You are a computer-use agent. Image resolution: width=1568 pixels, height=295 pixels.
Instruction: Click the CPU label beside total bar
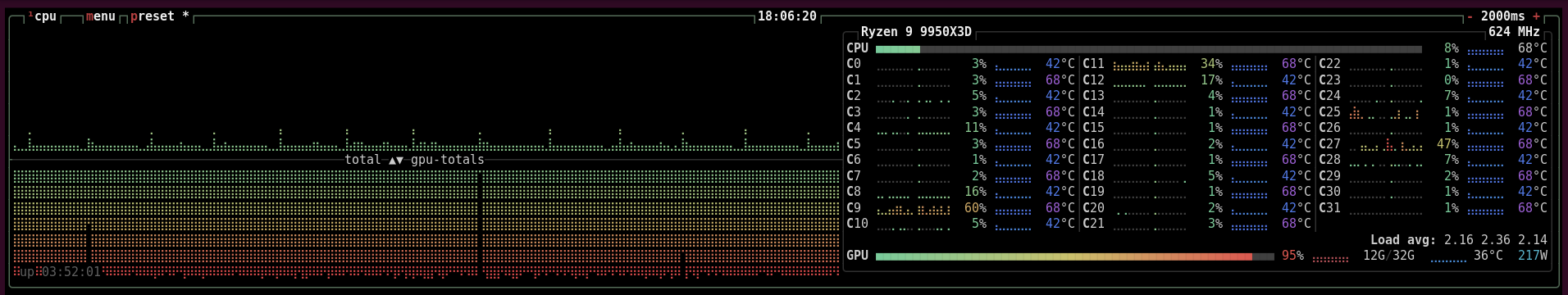point(857,48)
